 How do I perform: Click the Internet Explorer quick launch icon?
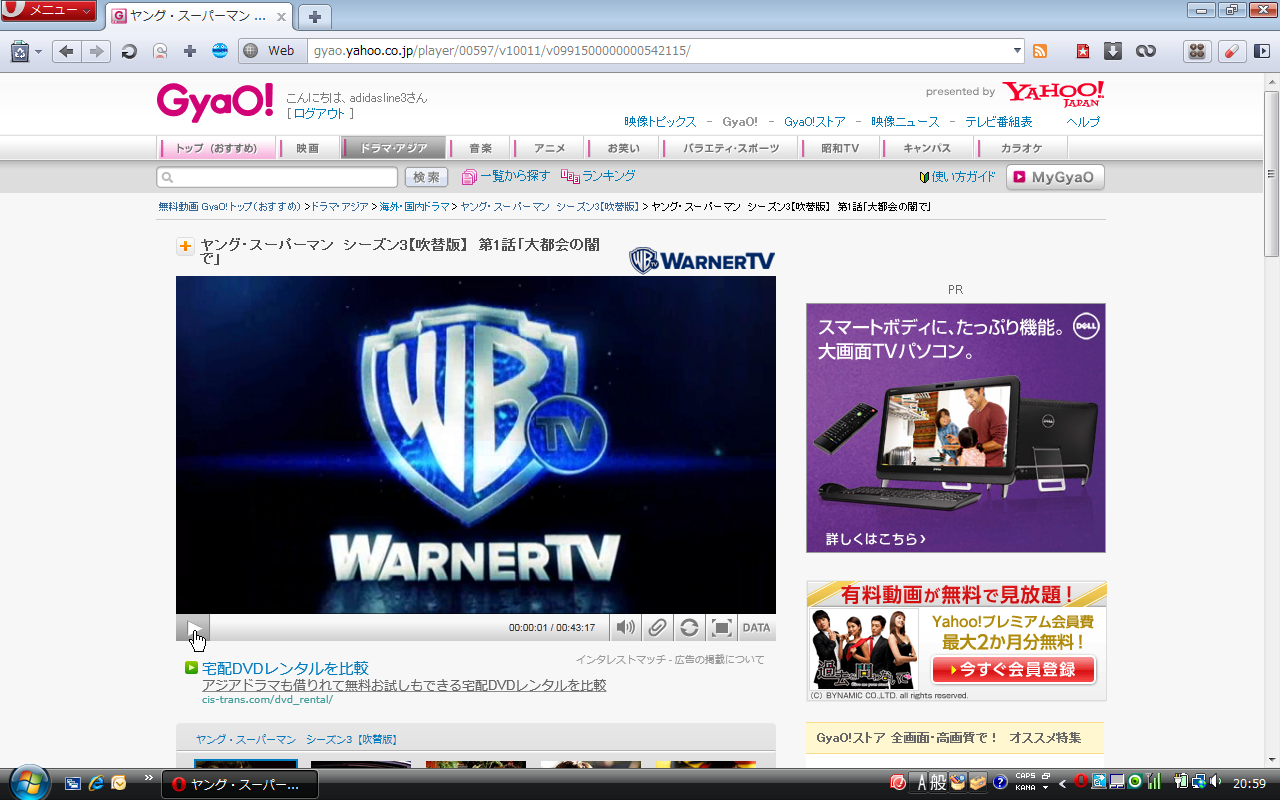[x=96, y=783]
